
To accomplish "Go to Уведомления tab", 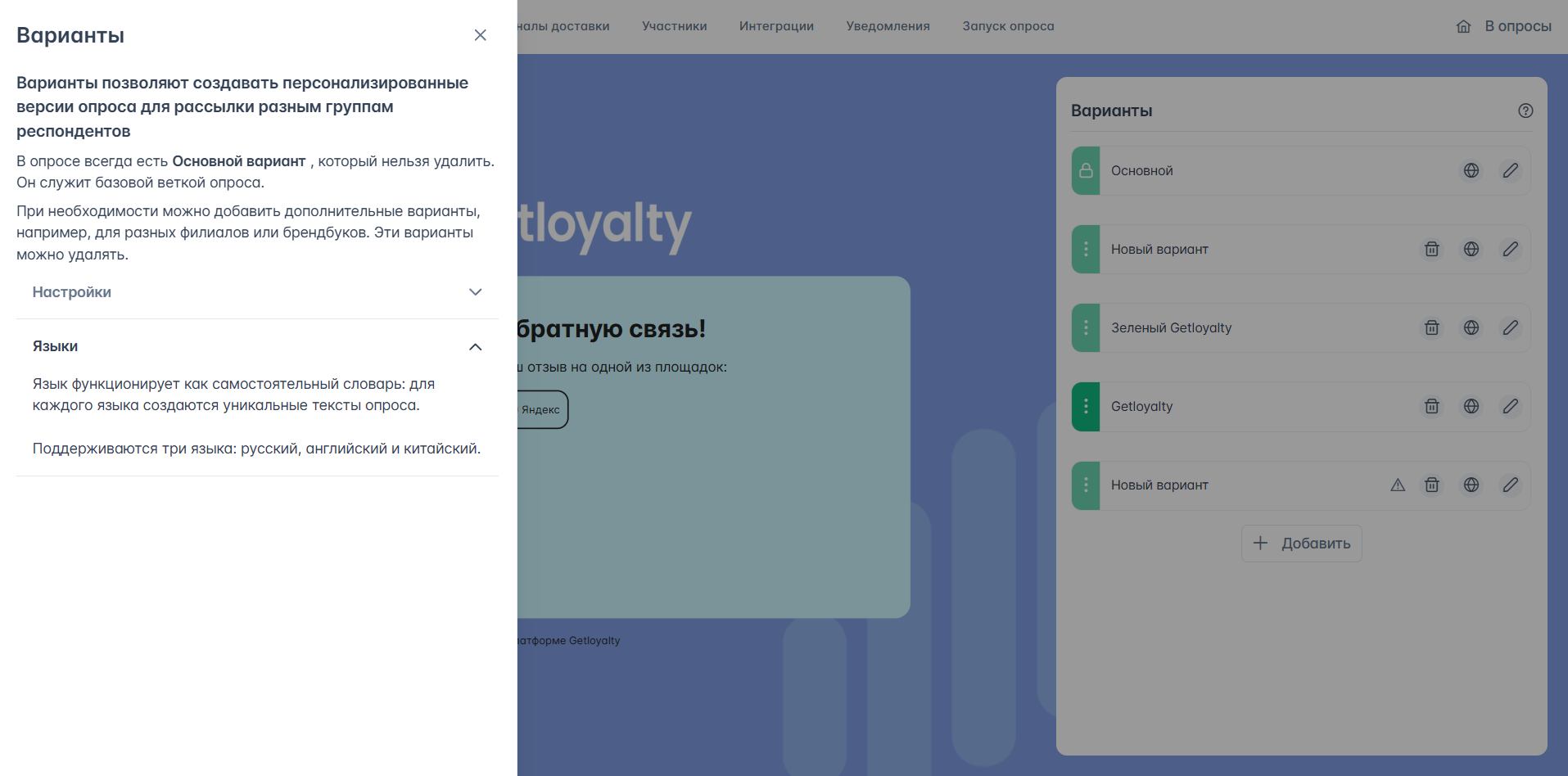I will 888,26.
